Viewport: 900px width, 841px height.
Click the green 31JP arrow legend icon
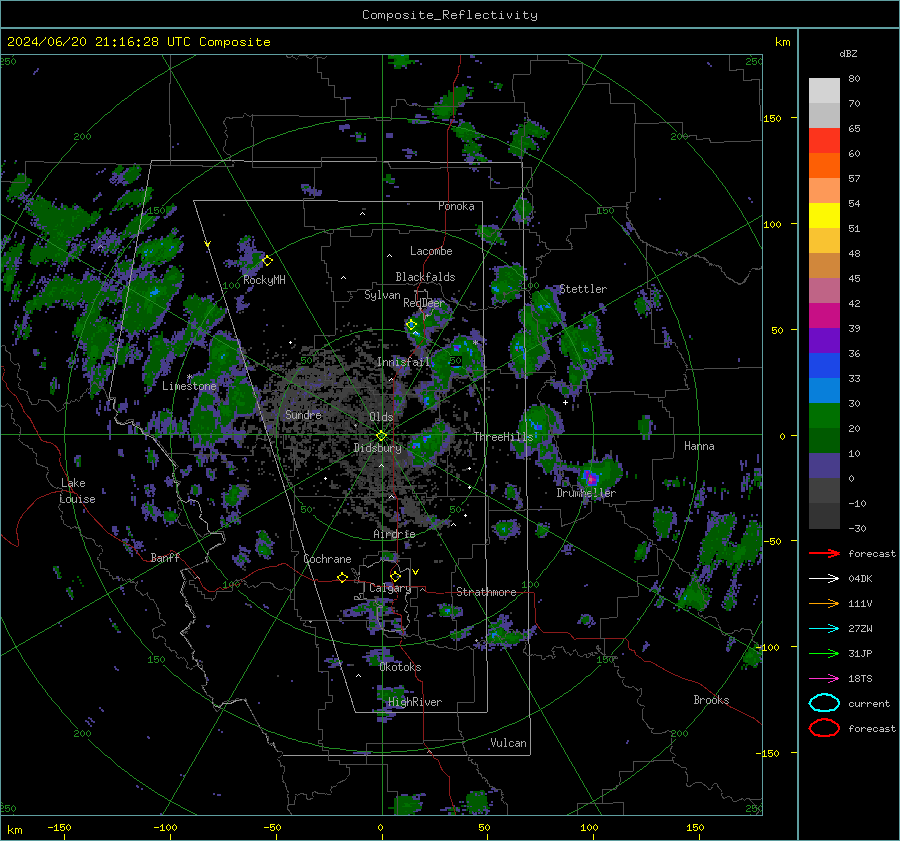coord(824,653)
